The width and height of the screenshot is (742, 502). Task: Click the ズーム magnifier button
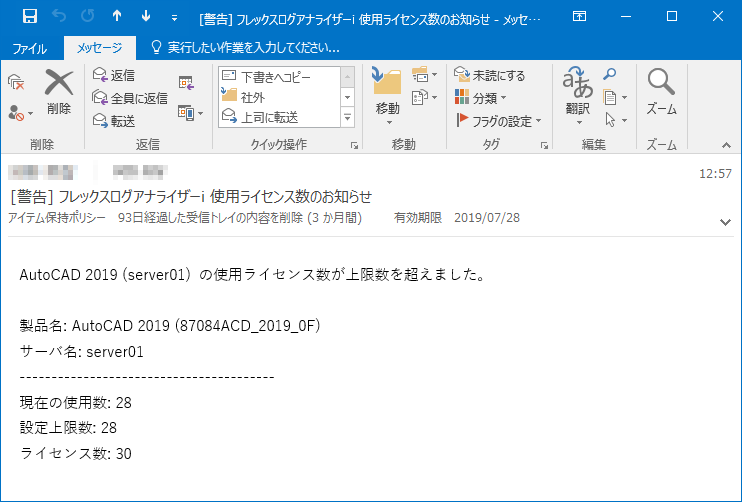pyautogui.click(x=662, y=92)
